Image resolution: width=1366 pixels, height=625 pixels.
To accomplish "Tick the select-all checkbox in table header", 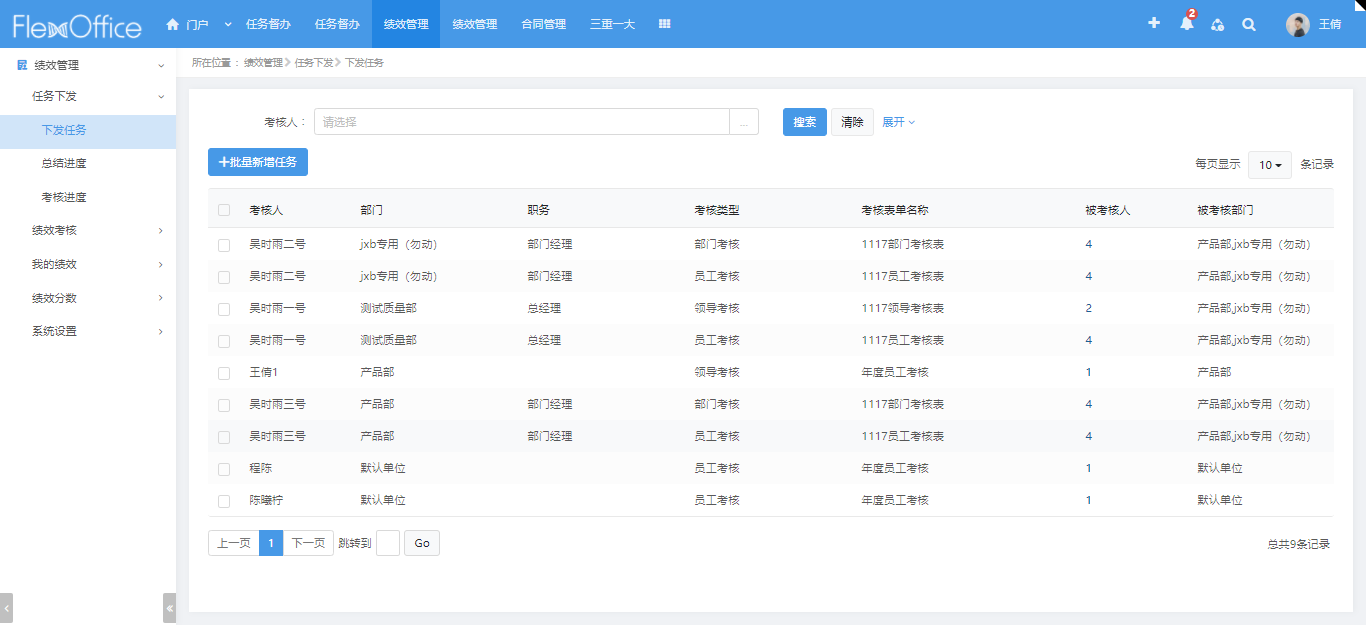I will click(x=224, y=210).
